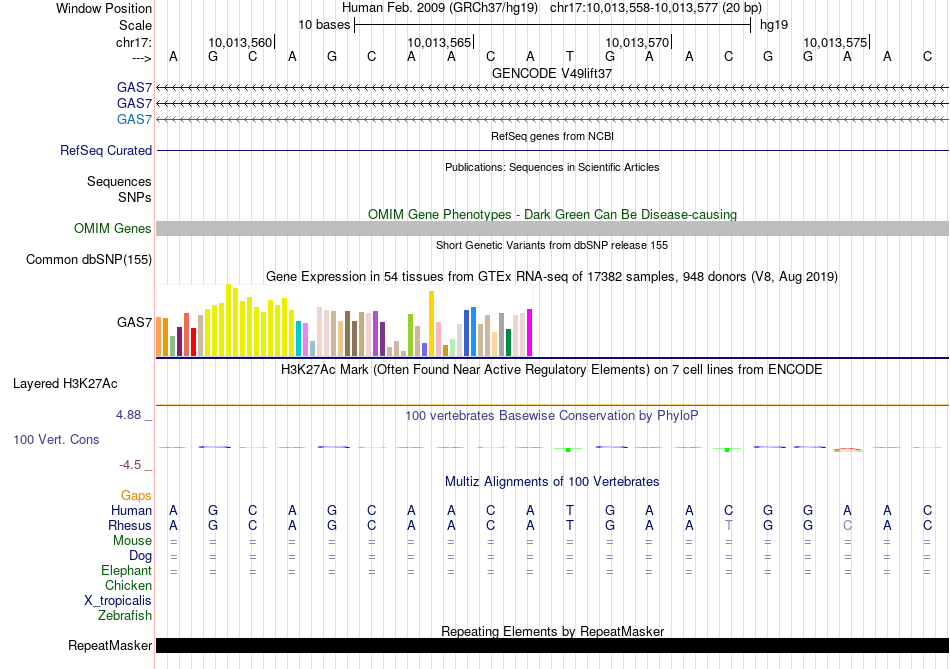Select the X_tropicalis species label

coord(118,601)
